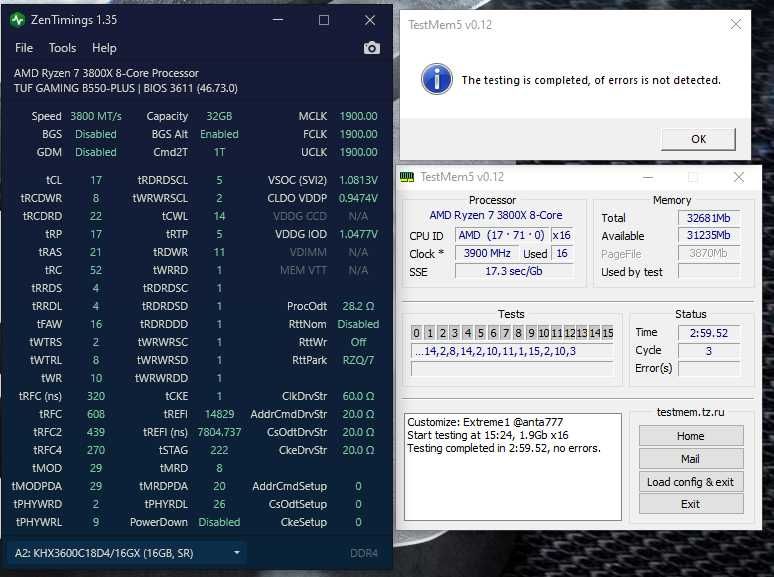Click the empty Used by test field

click(709, 271)
